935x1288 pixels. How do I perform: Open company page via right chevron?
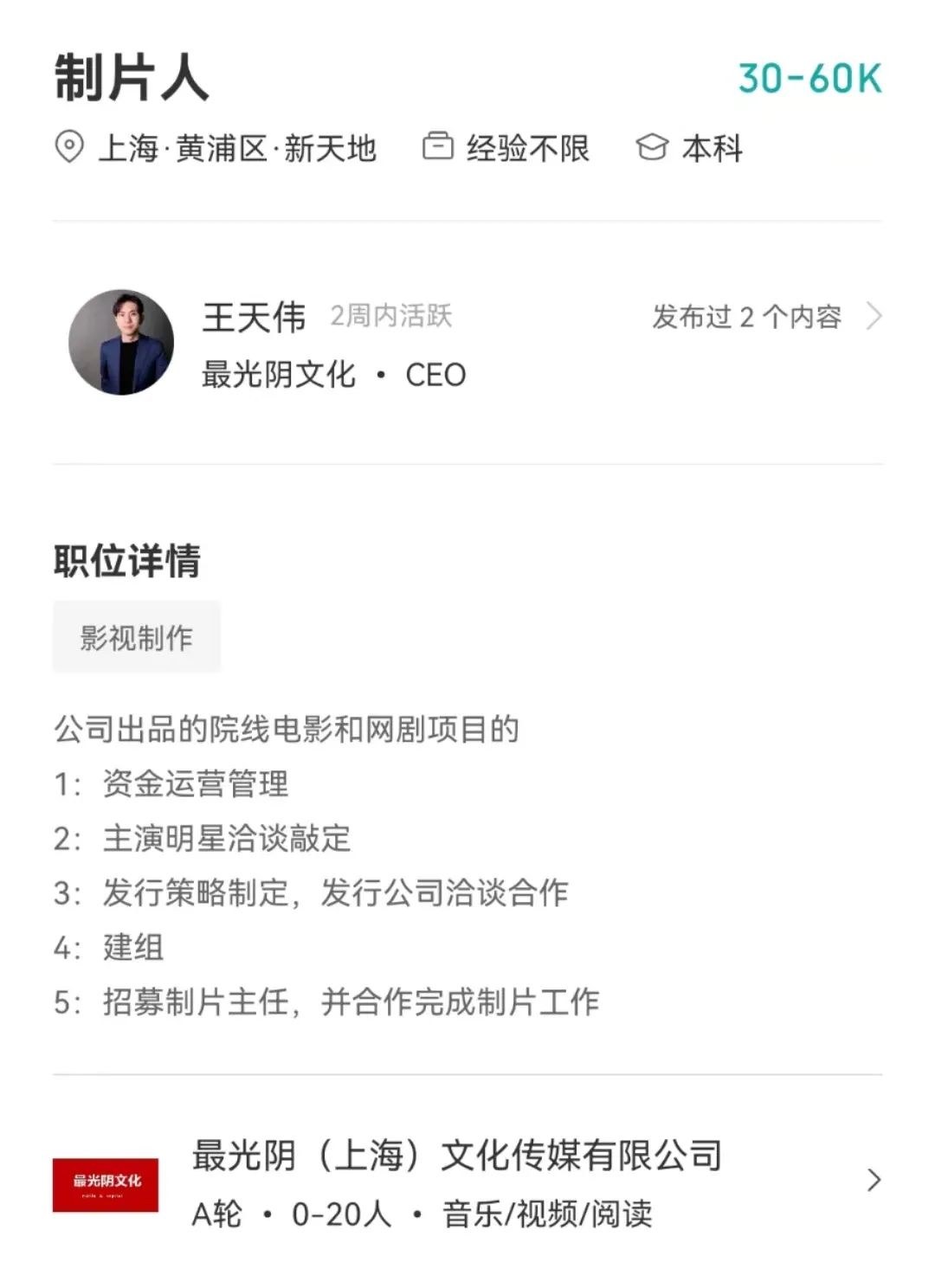coord(874,1180)
